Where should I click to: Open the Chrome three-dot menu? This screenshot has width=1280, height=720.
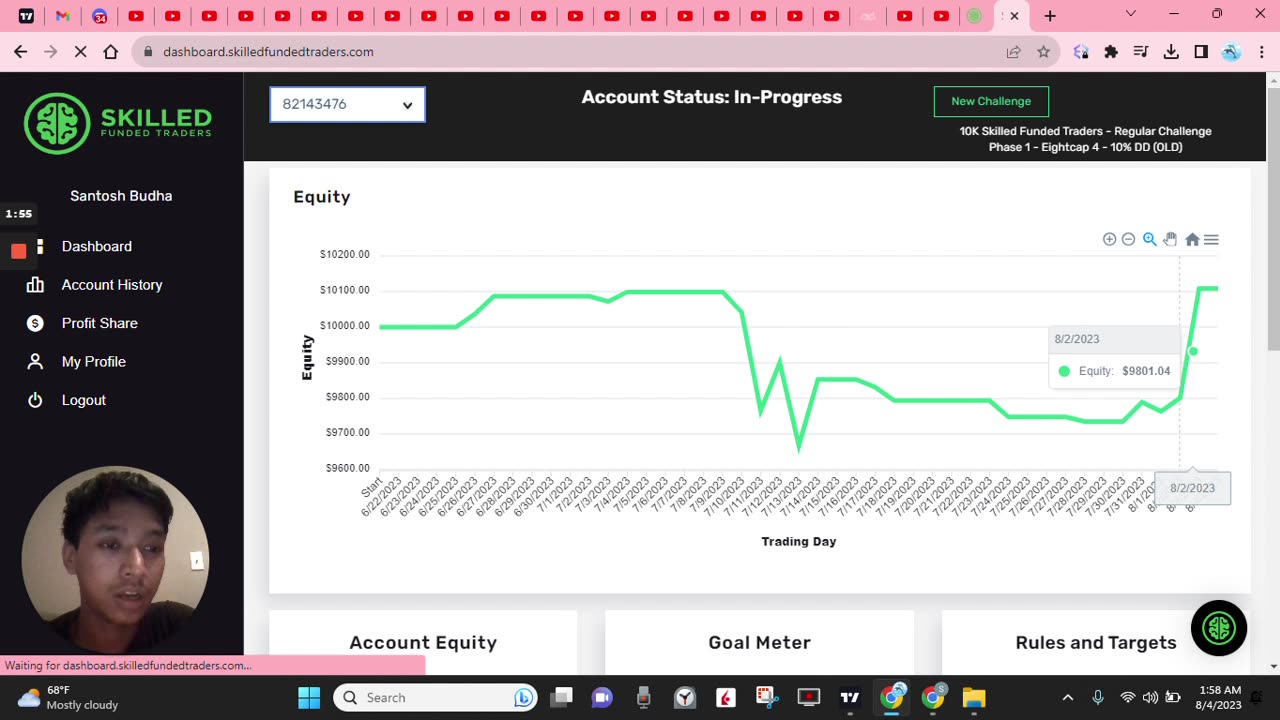(1261, 52)
